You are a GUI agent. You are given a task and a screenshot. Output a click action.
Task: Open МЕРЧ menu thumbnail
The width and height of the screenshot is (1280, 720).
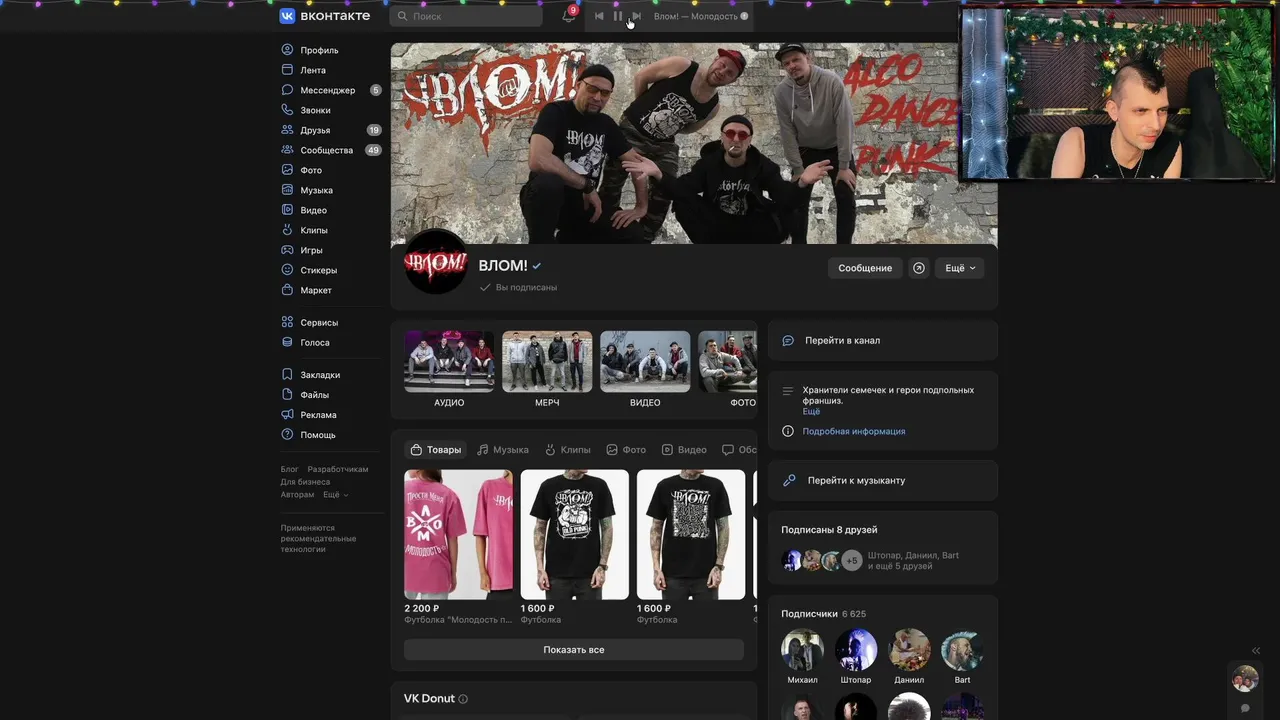tap(547, 369)
